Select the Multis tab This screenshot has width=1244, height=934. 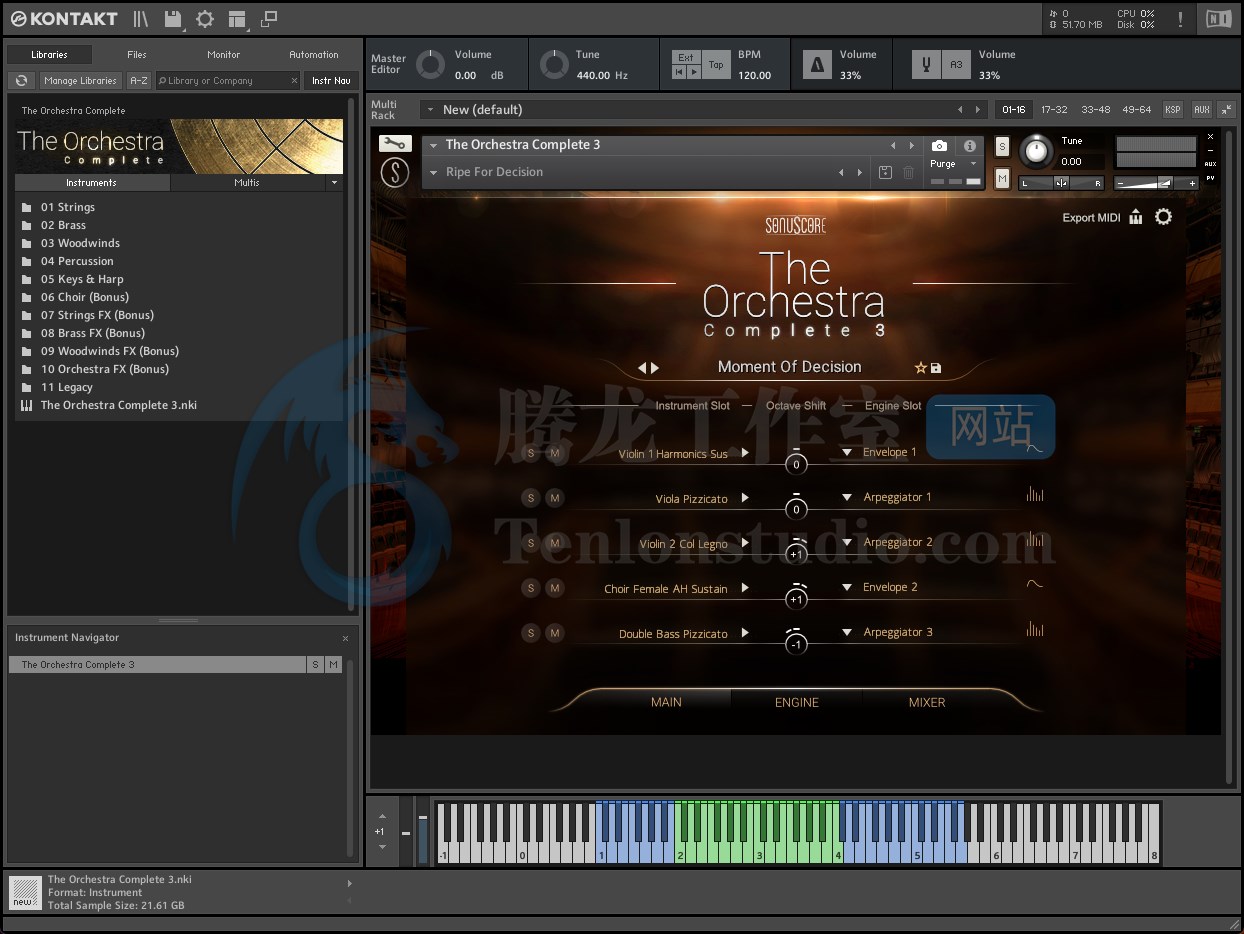tap(247, 183)
